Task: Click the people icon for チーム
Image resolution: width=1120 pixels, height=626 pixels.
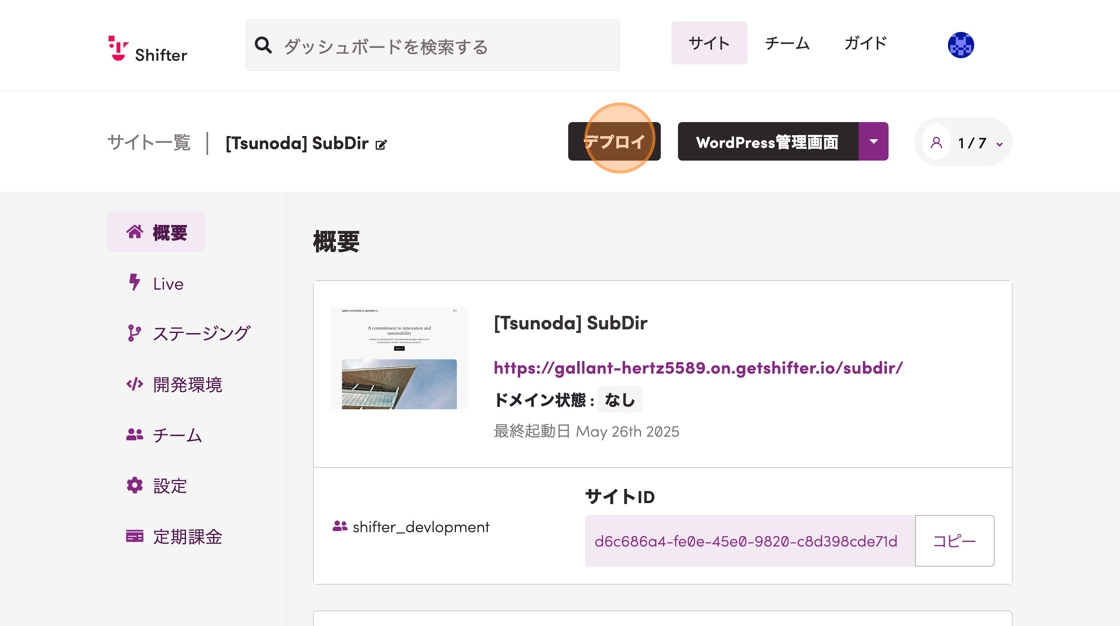Action: tap(134, 434)
